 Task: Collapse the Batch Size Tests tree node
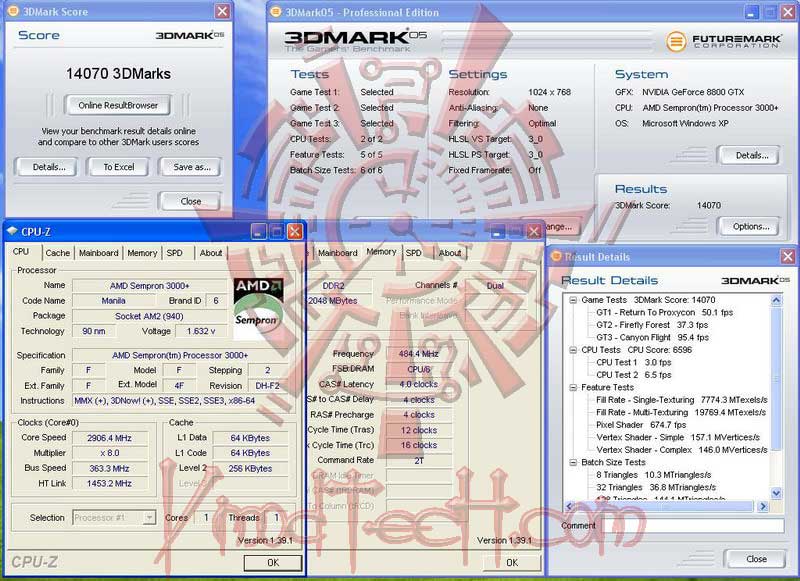(x=573, y=463)
